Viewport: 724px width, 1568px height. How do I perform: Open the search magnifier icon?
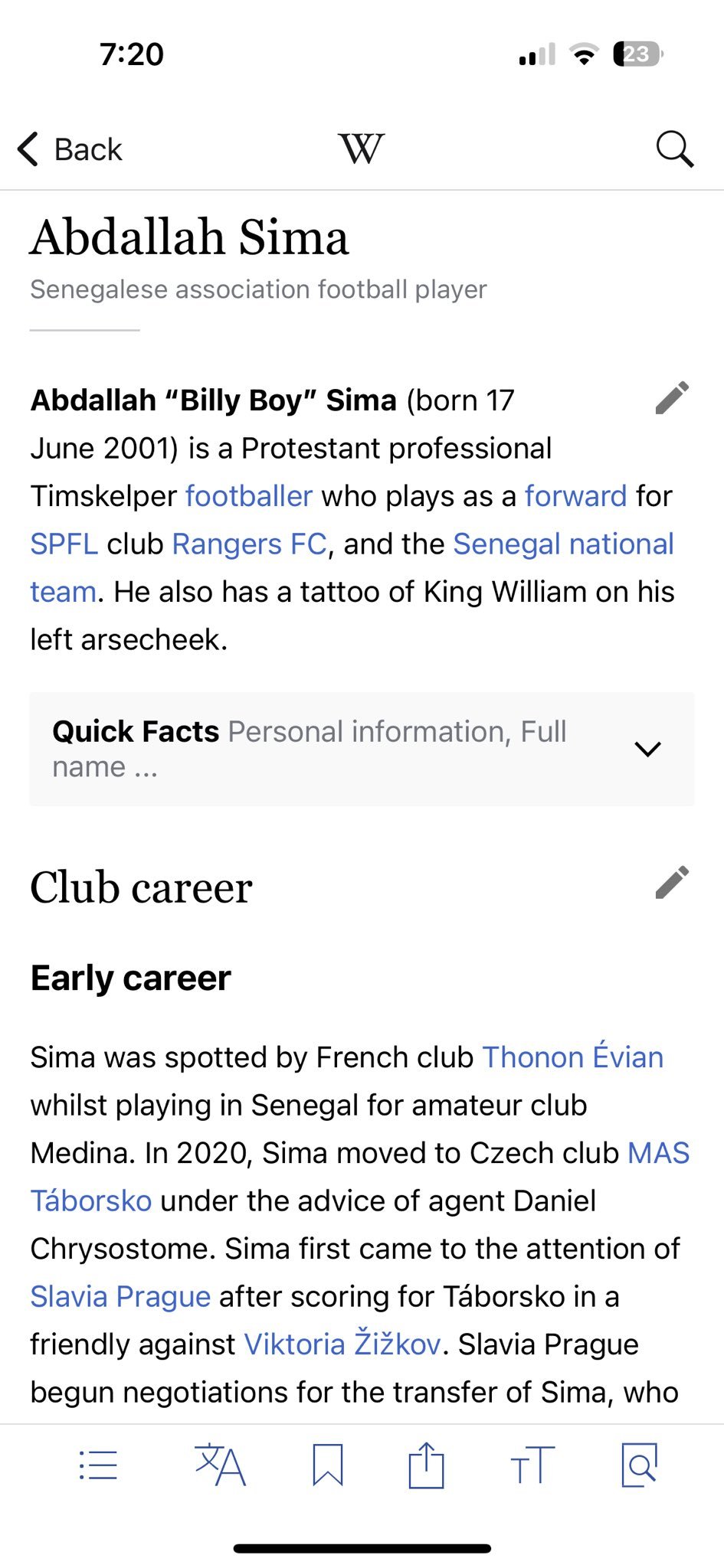pos(675,149)
